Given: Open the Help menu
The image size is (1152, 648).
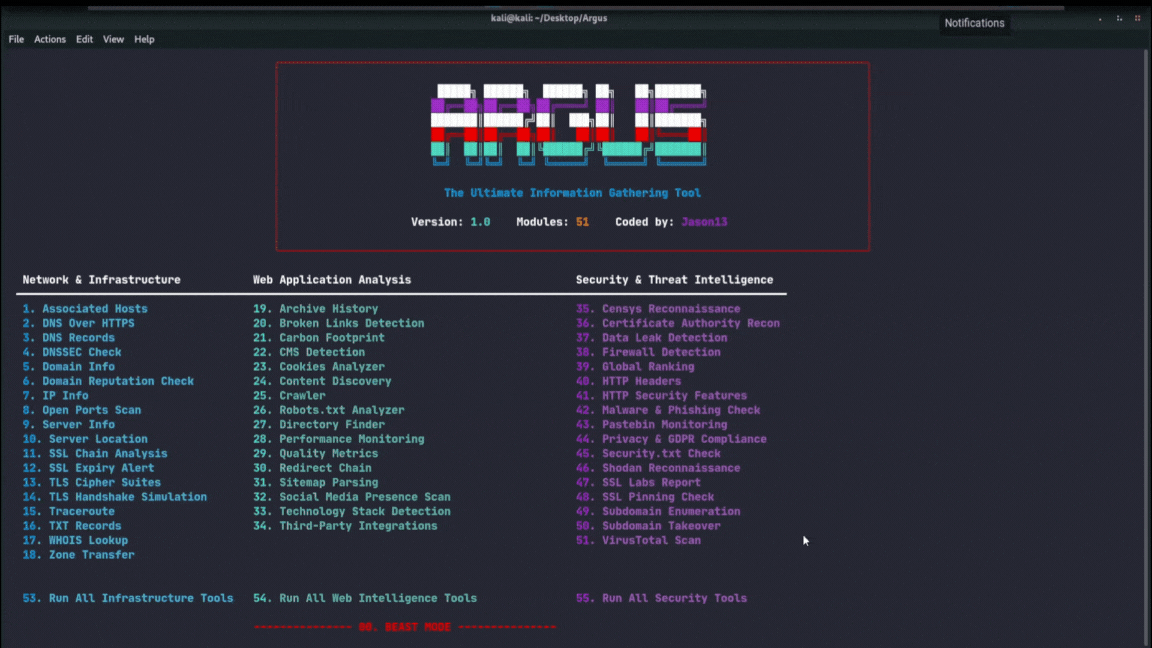Looking at the screenshot, I should click(144, 39).
